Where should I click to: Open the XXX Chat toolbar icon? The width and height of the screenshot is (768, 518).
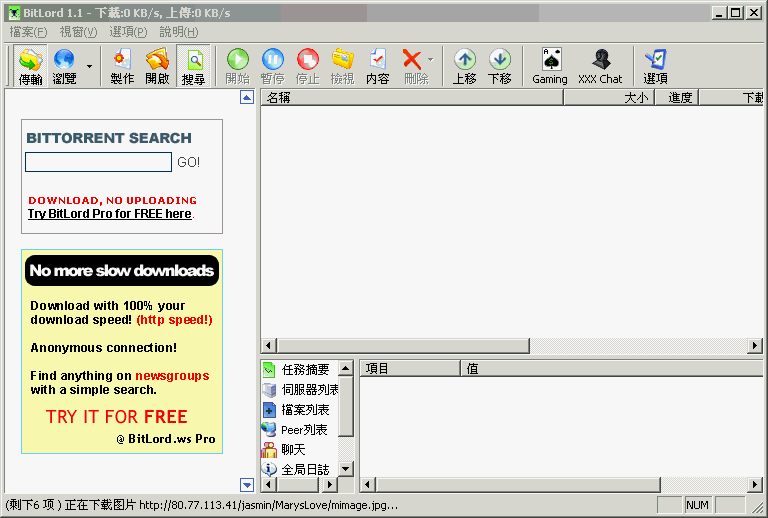pyautogui.click(x=600, y=66)
